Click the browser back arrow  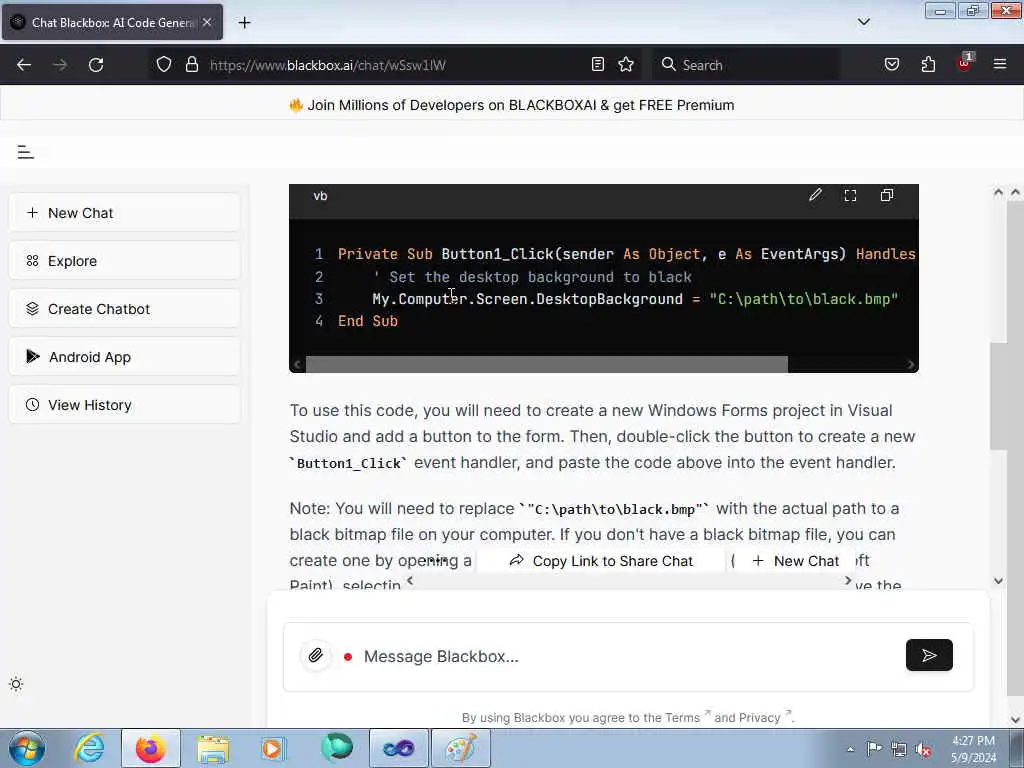(x=24, y=65)
